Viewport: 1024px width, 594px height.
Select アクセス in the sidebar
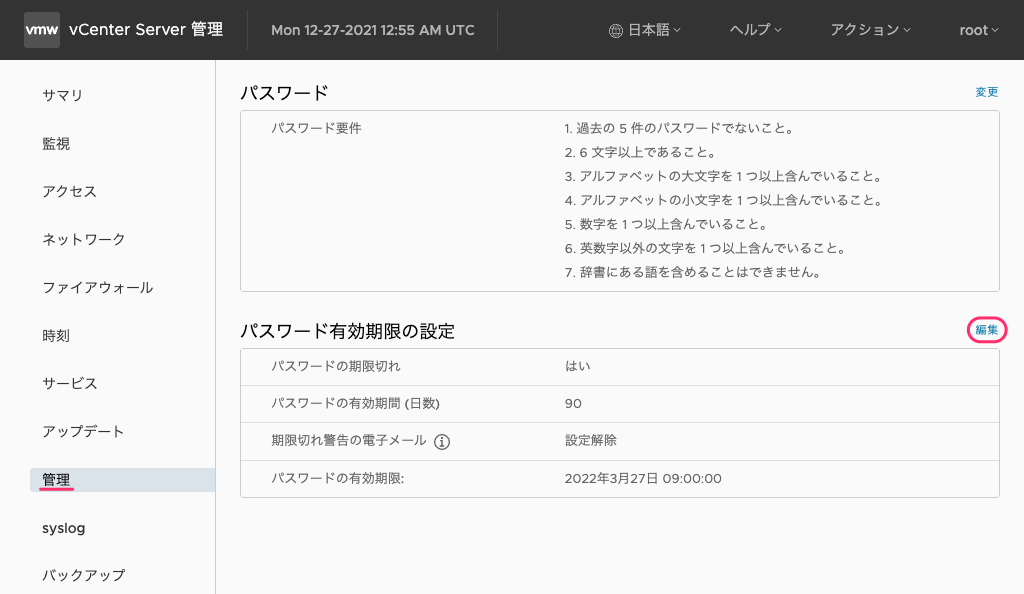click(x=69, y=191)
